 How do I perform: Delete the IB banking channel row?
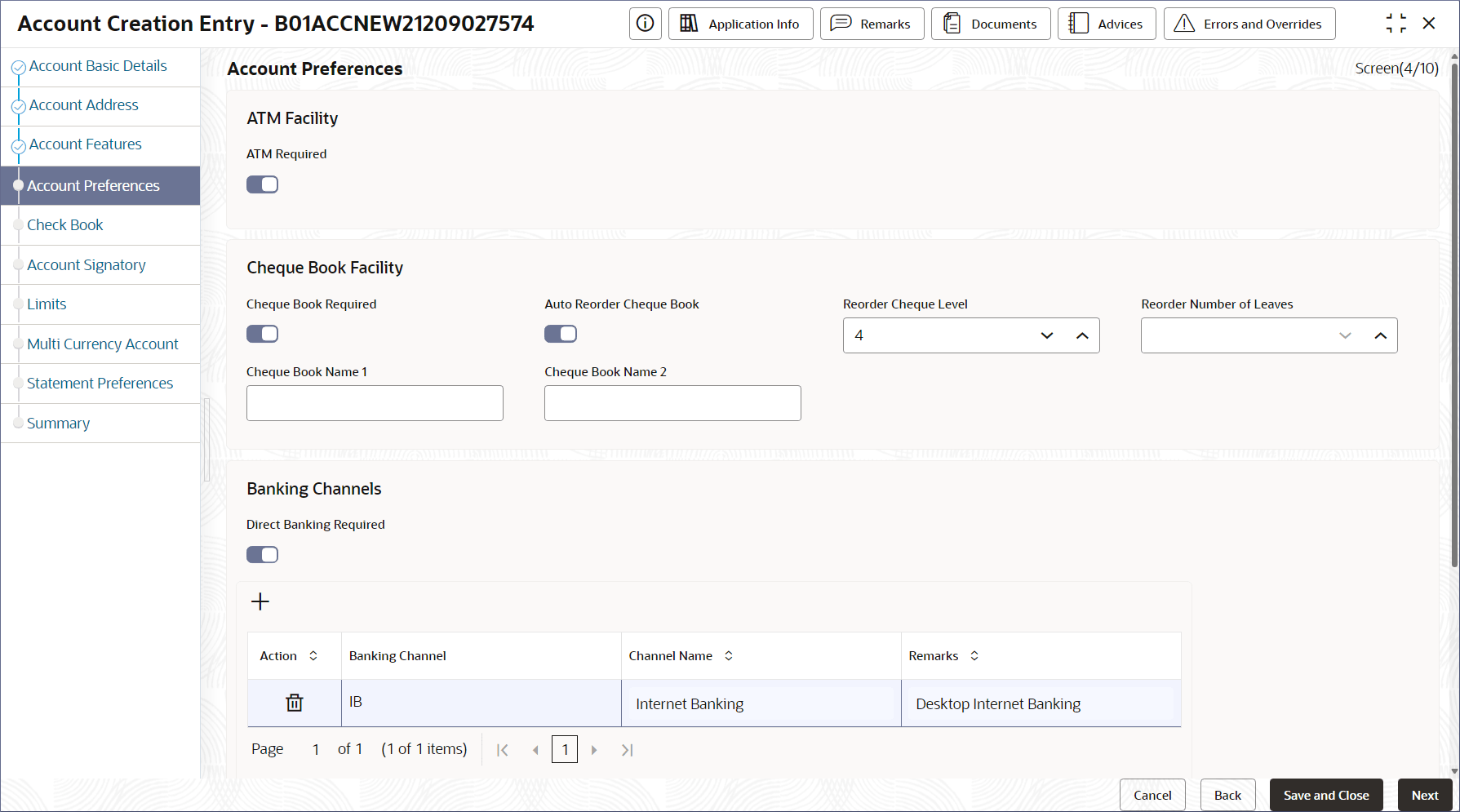coord(295,703)
